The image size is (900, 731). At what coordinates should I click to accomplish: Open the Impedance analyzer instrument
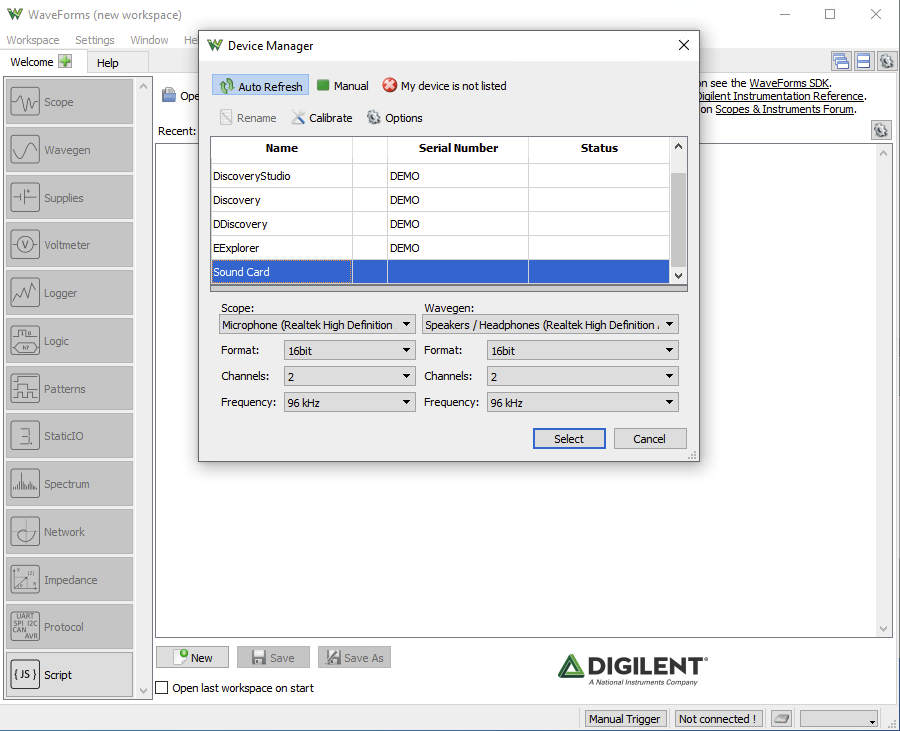(69, 580)
